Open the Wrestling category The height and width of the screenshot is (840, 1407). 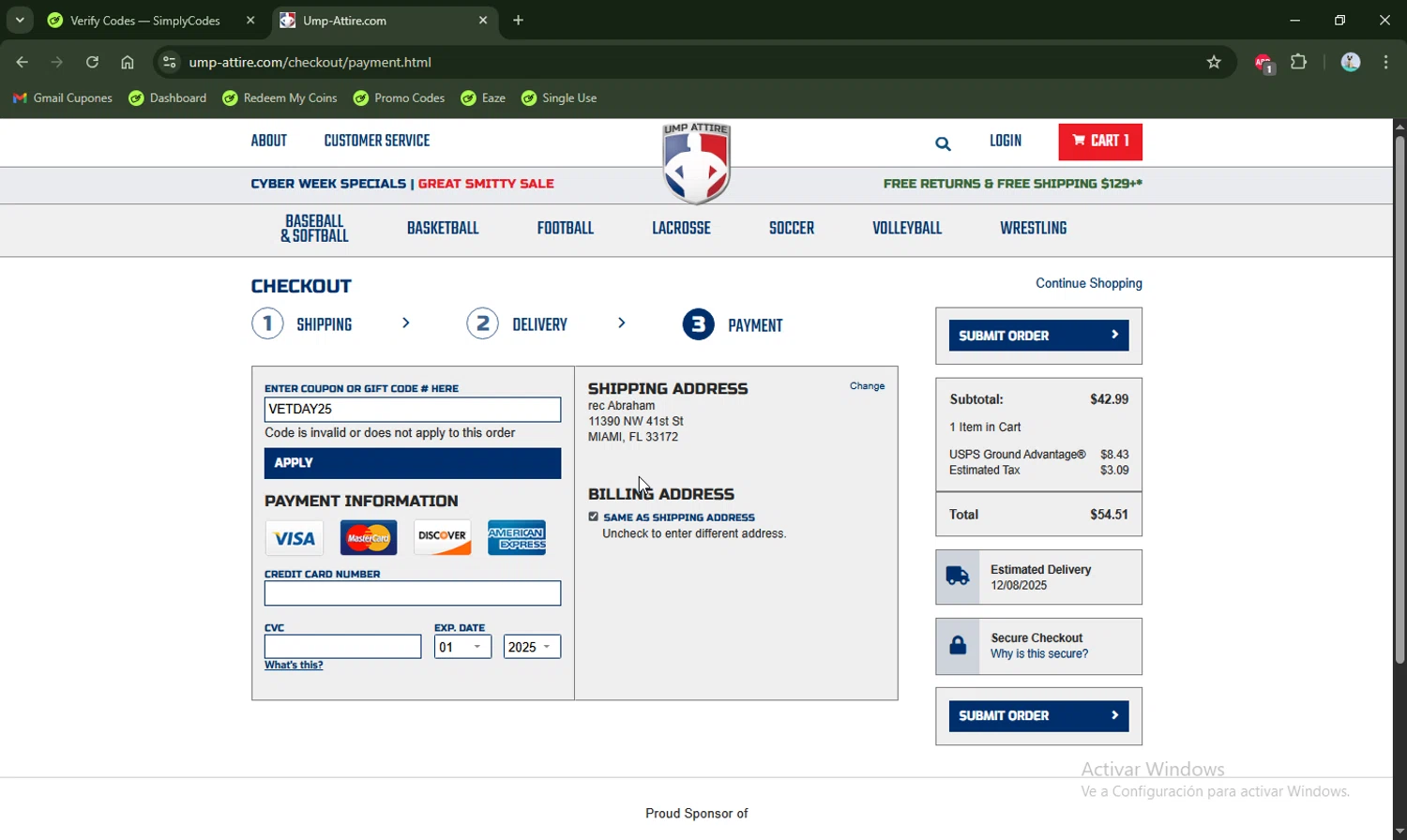(x=1033, y=229)
